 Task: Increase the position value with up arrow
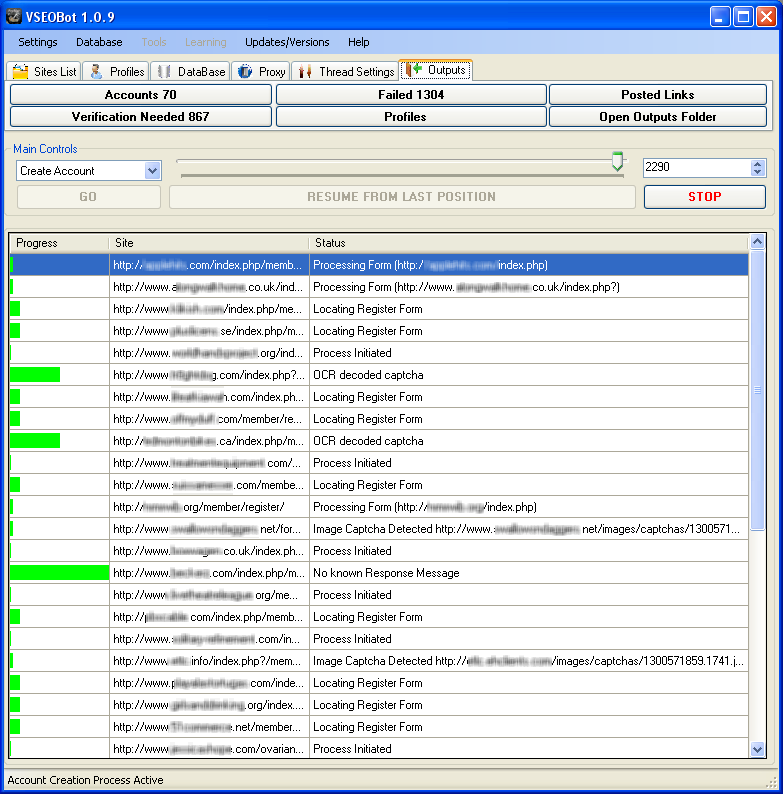point(757,164)
